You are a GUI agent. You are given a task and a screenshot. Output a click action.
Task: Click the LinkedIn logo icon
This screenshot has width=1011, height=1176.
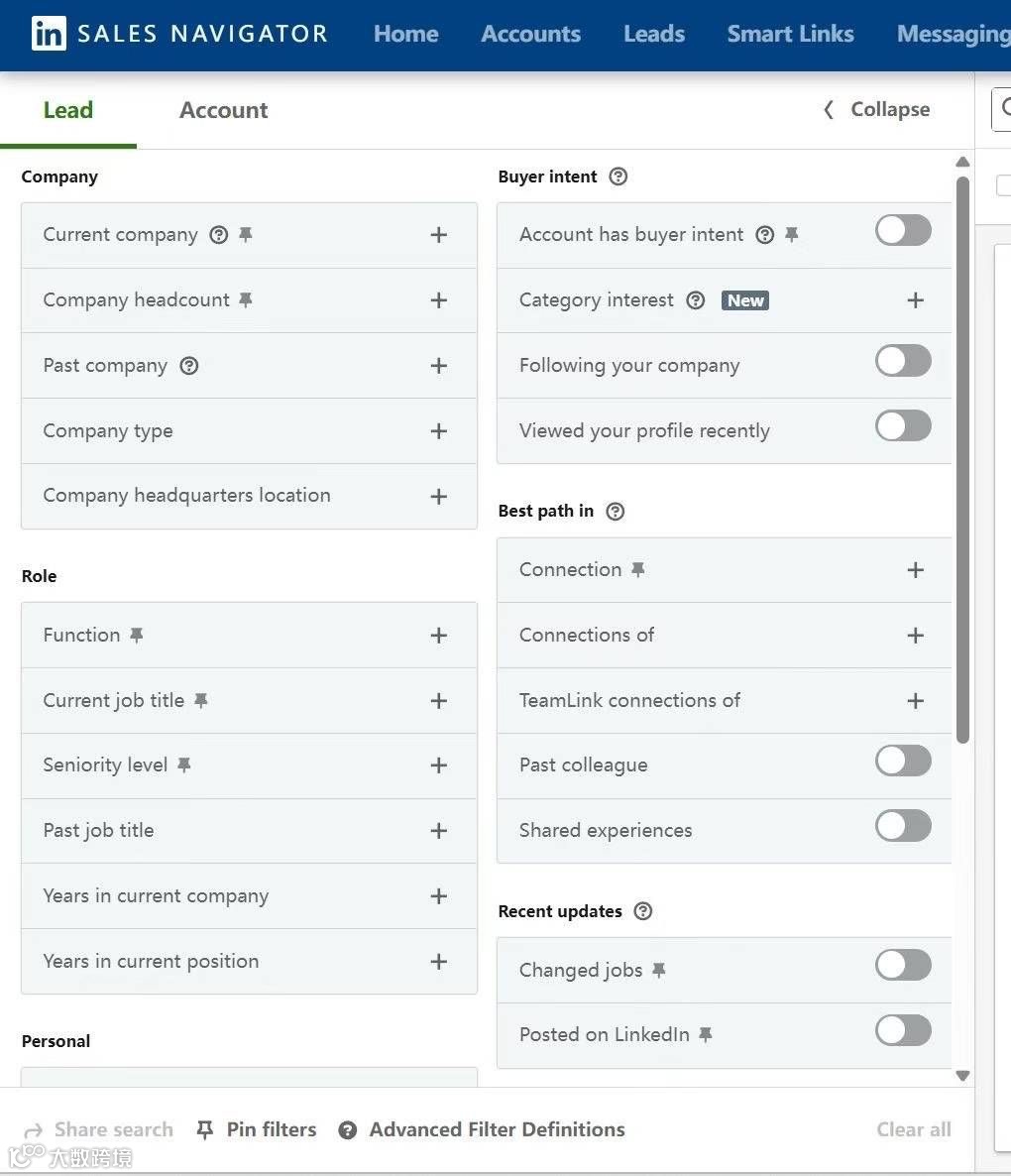49,34
